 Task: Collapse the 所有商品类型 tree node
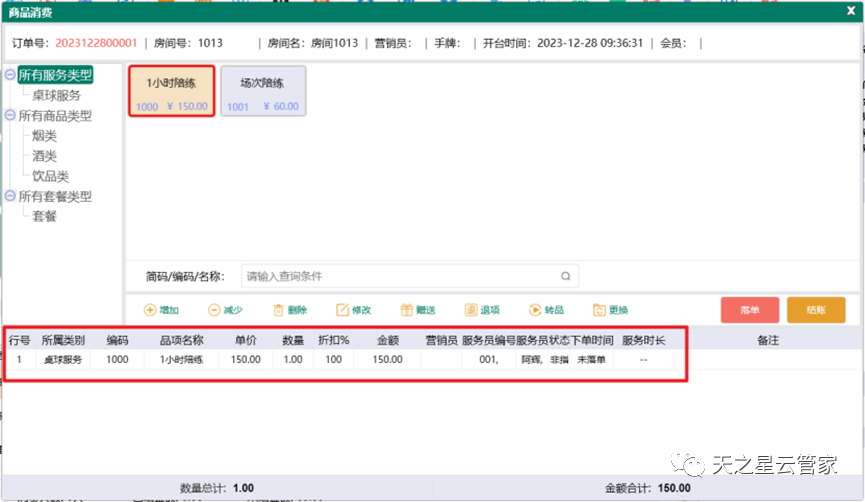[10, 116]
